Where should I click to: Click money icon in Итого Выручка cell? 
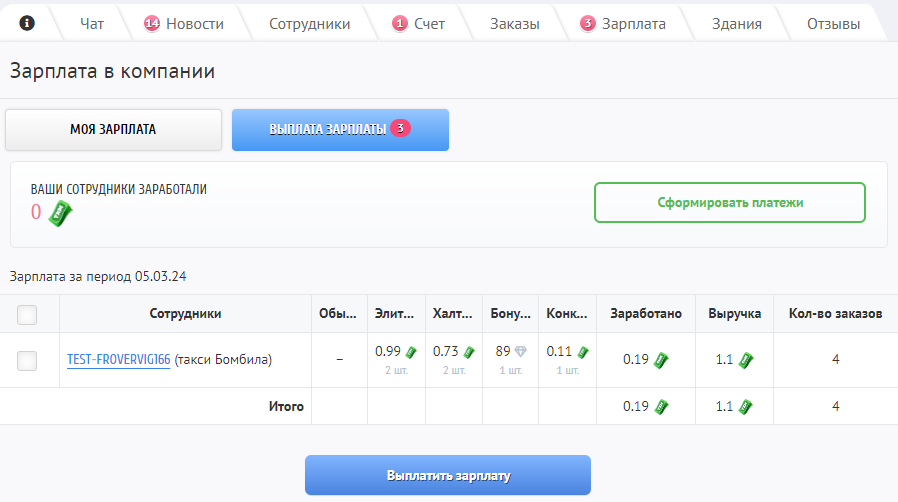(745, 407)
